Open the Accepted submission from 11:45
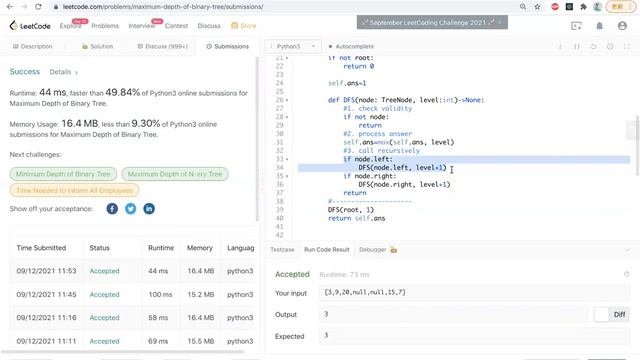640x360 pixels. 104,294
